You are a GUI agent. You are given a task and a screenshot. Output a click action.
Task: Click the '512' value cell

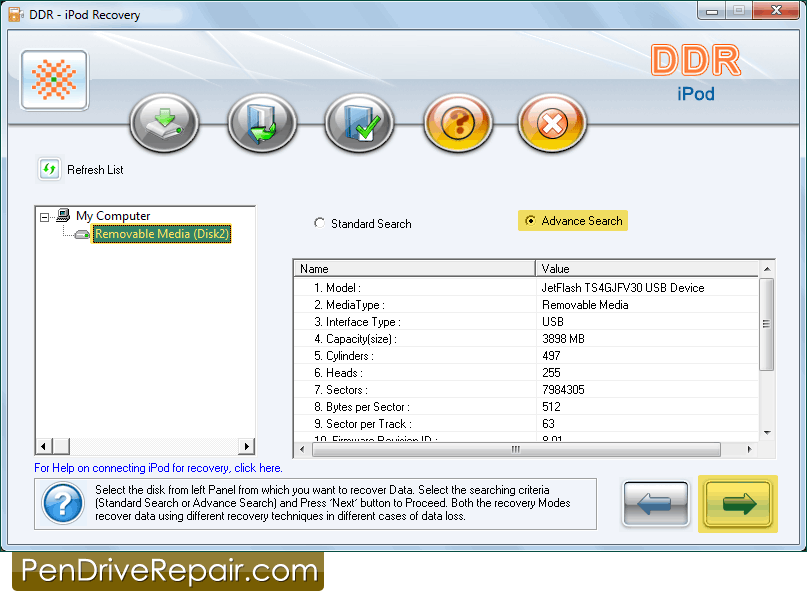point(551,407)
